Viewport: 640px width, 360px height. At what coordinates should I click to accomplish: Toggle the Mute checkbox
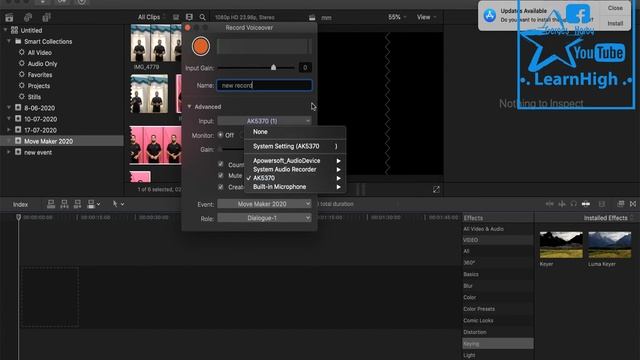click(220, 175)
